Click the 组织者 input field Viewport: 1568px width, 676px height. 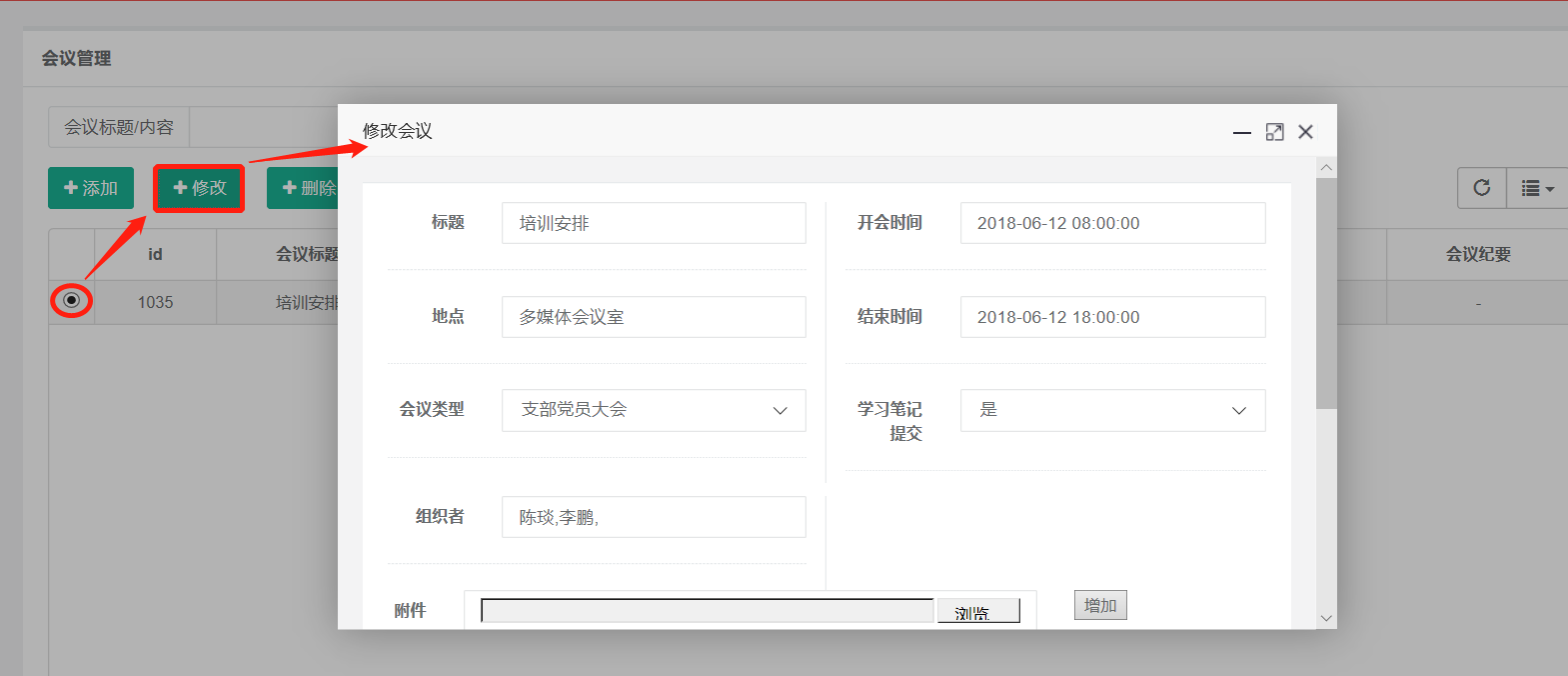pos(654,517)
